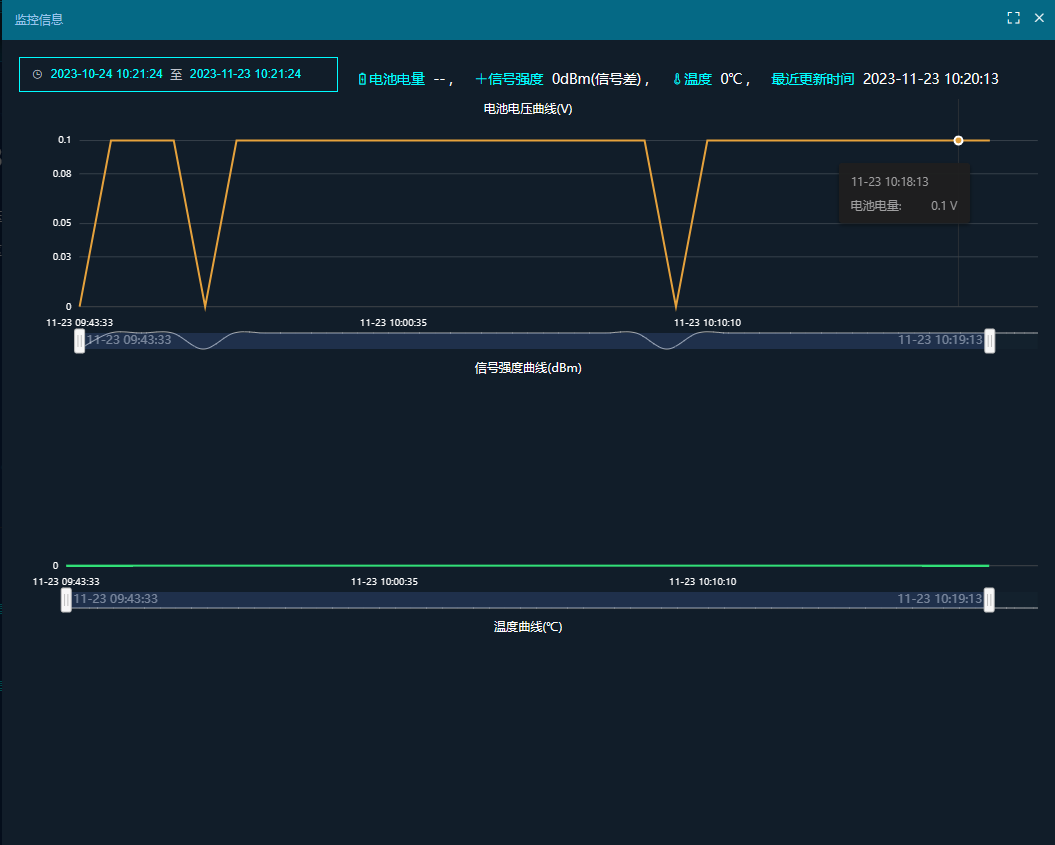
Task: Click the 2023-11-23 10:20:13 update time value
Action: click(x=931, y=79)
